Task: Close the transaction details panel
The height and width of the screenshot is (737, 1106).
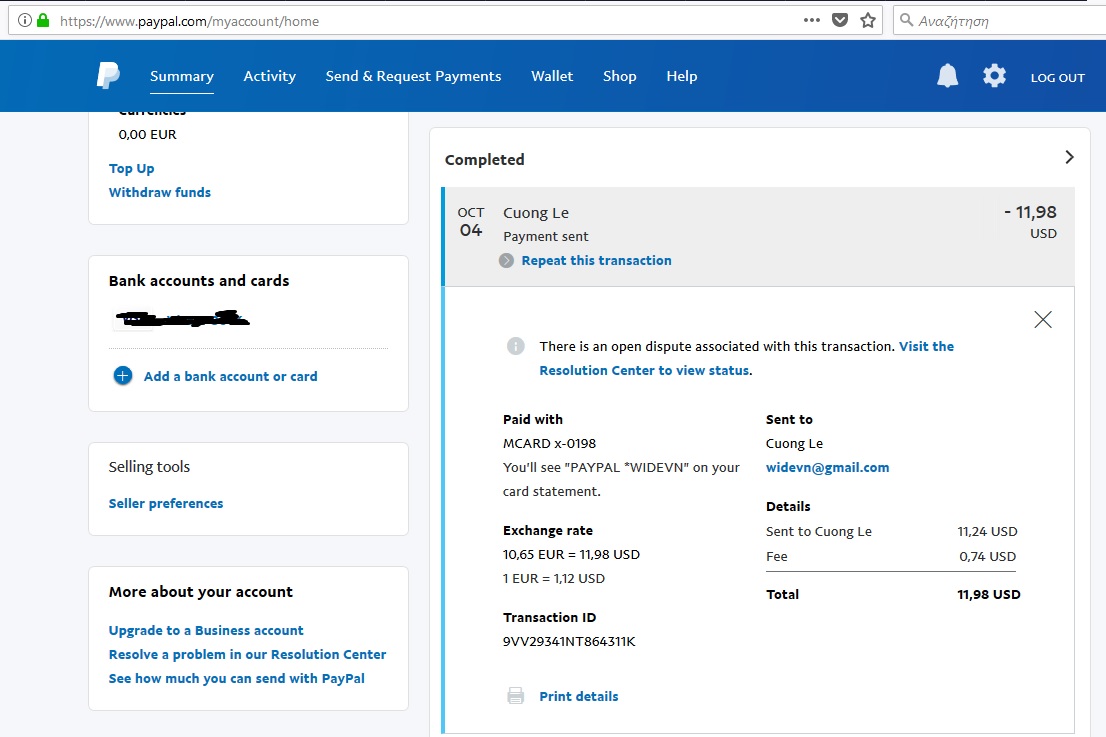Action: coord(1043,319)
